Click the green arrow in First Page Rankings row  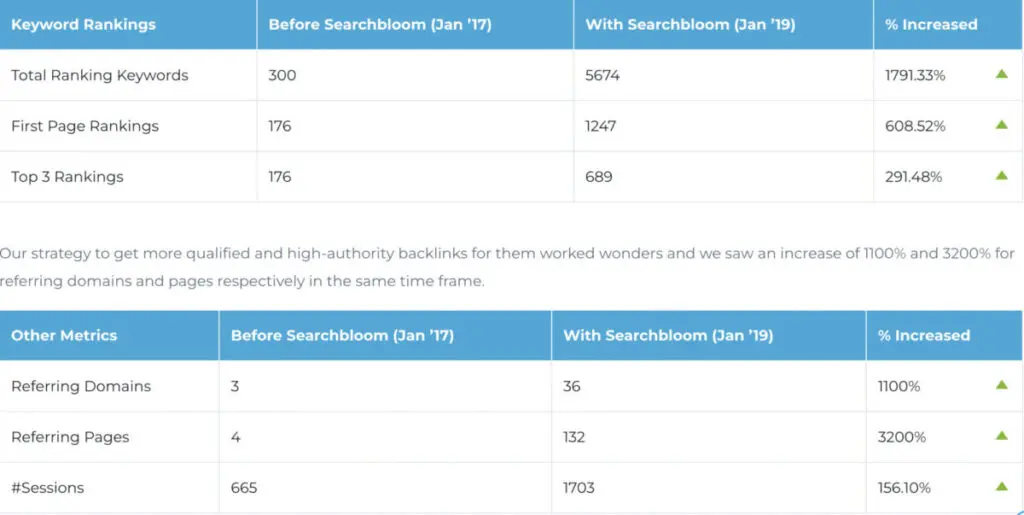click(x=1001, y=125)
